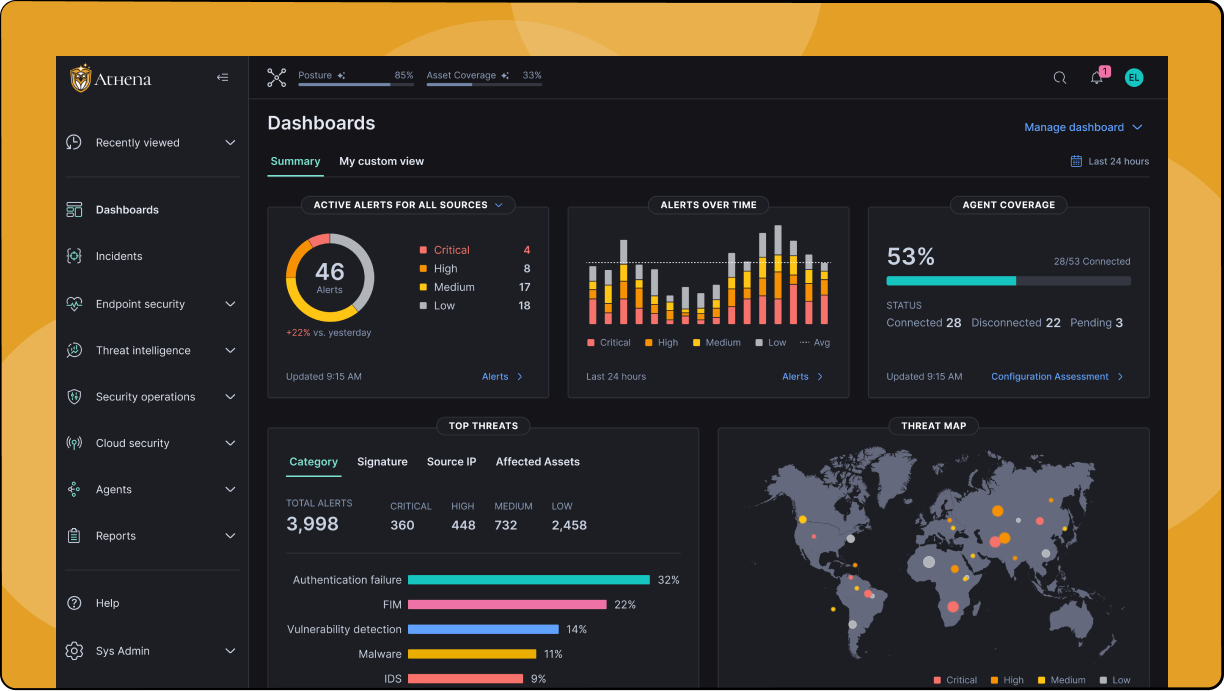Select the Source IP tab in Top Threats
This screenshot has height=691, width=1224.
pos(451,462)
